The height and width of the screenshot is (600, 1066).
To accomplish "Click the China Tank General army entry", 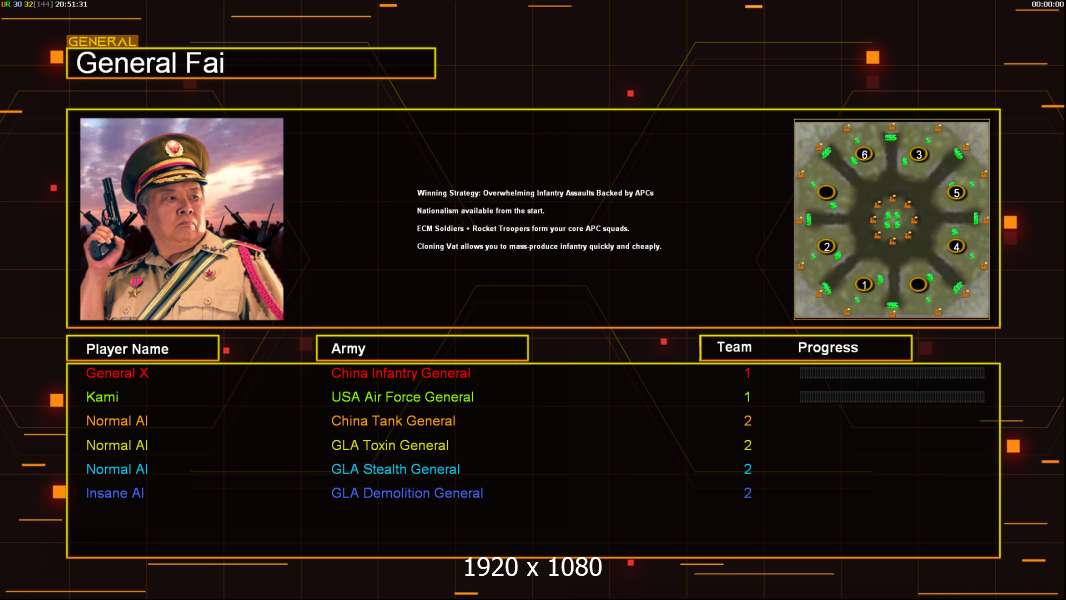I will click(x=394, y=421).
